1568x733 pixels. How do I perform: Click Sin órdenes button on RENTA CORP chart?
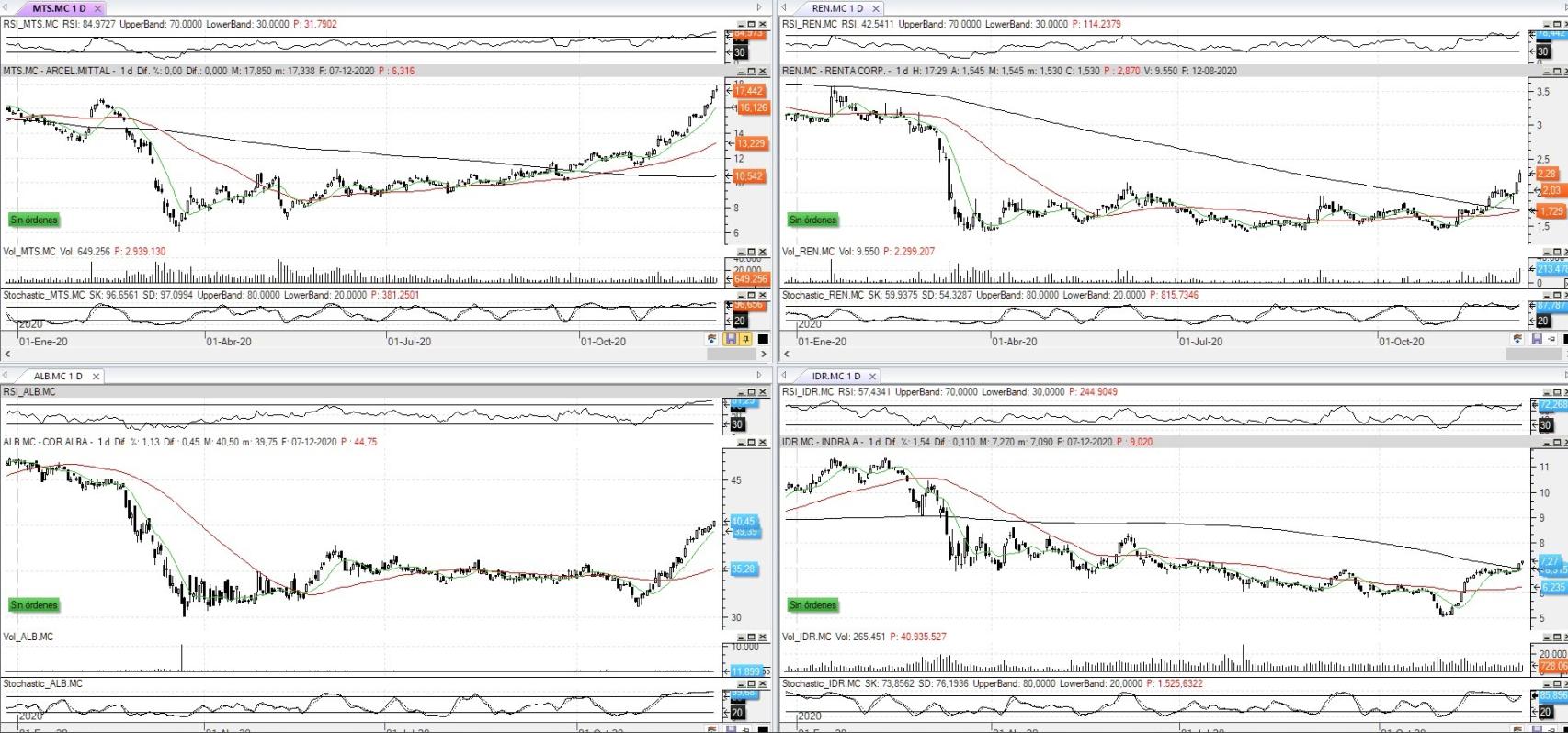point(813,220)
